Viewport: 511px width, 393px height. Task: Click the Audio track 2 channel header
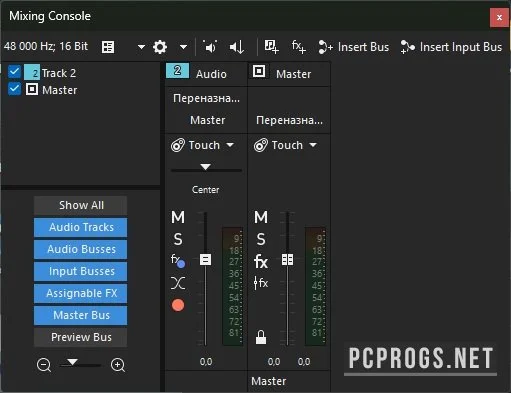click(x=206, y=74)
